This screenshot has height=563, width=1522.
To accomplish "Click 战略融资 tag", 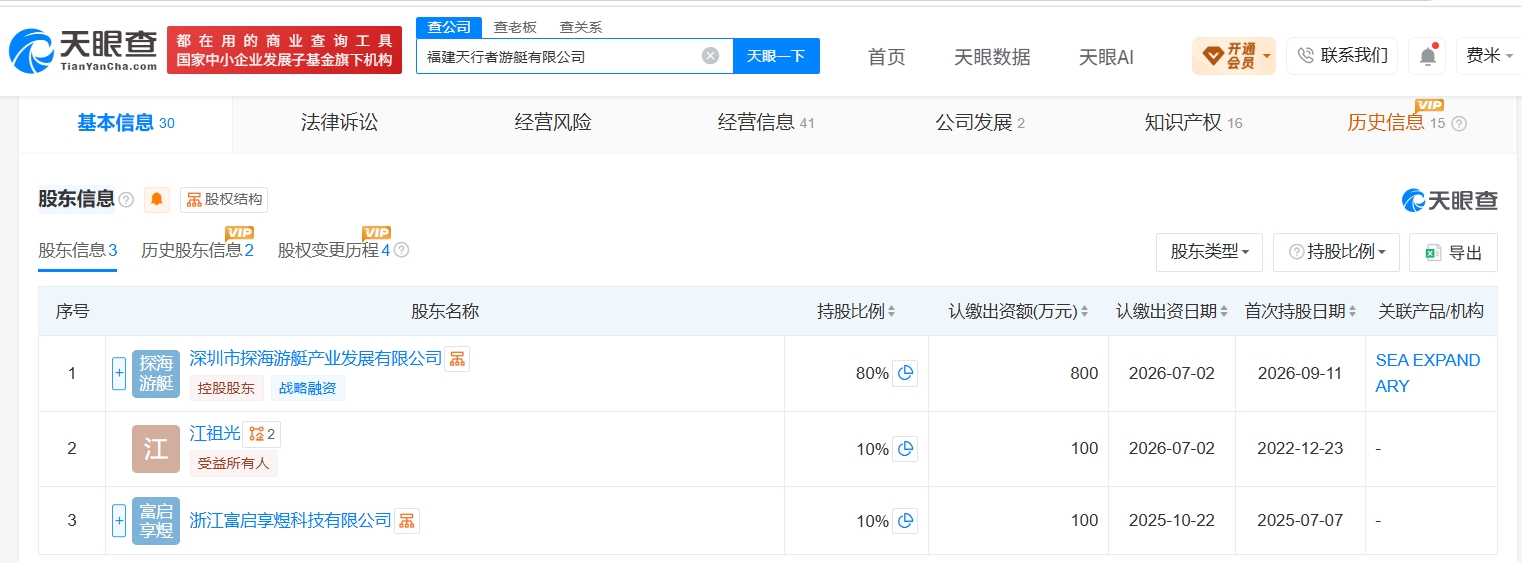I will pyautogui.click(x=307, y=389).
